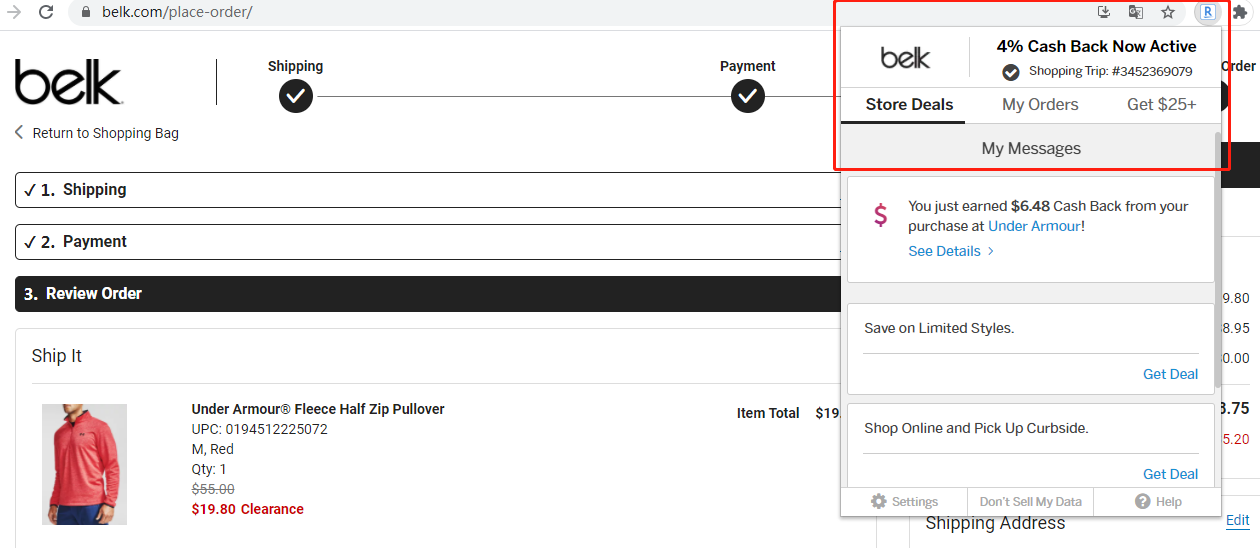1260x548 pixels.
Task: Expand the 2. Payment section
Action: [427, 242]
